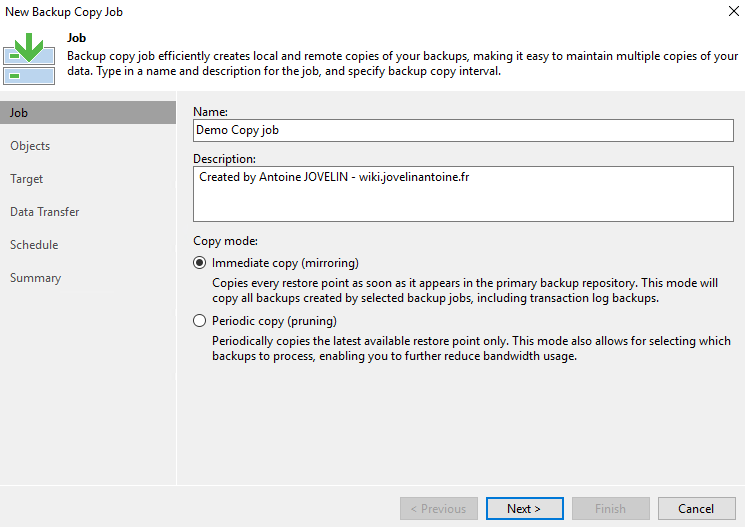
Task: Click the Cancel button
Action: point(697,508)
